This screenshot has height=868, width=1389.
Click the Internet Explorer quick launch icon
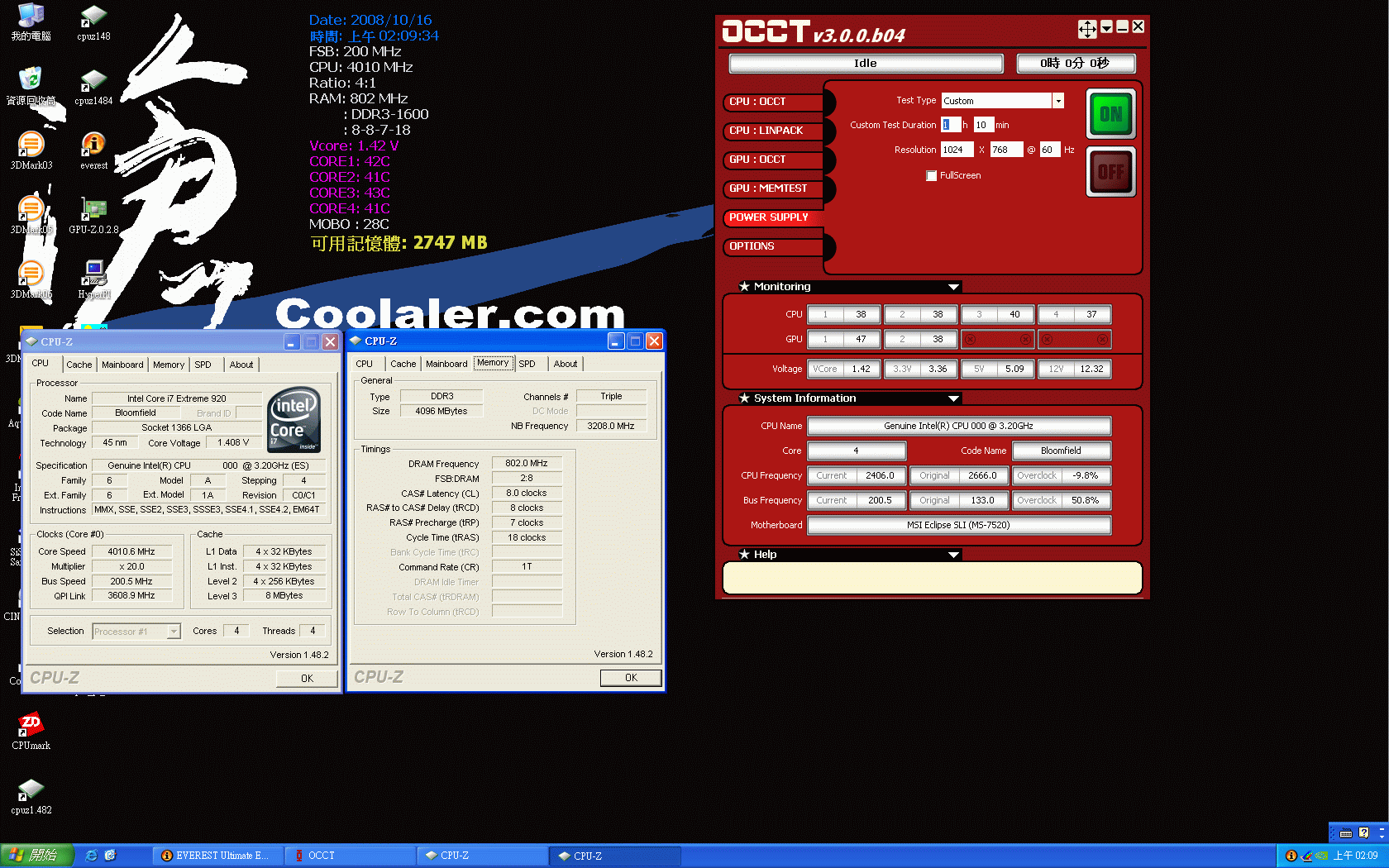point(91,856)
